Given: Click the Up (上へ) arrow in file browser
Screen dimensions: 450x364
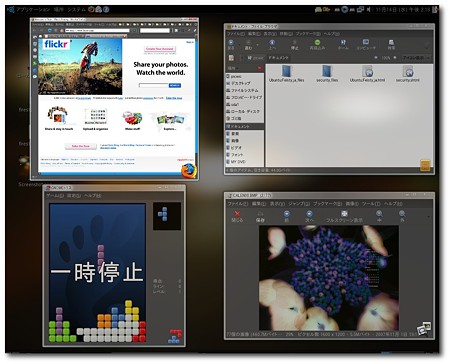Looking at the screenshot, I should 272,44.
